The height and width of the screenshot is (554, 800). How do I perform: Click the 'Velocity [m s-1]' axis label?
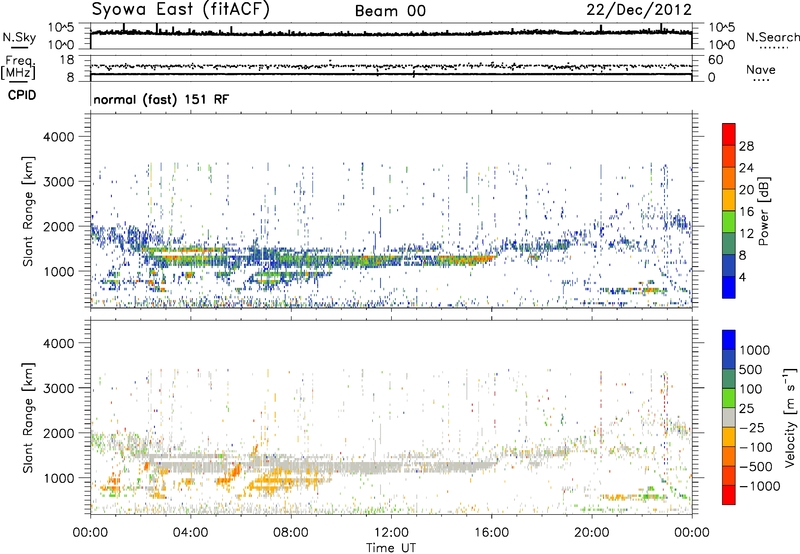point(790,417)
